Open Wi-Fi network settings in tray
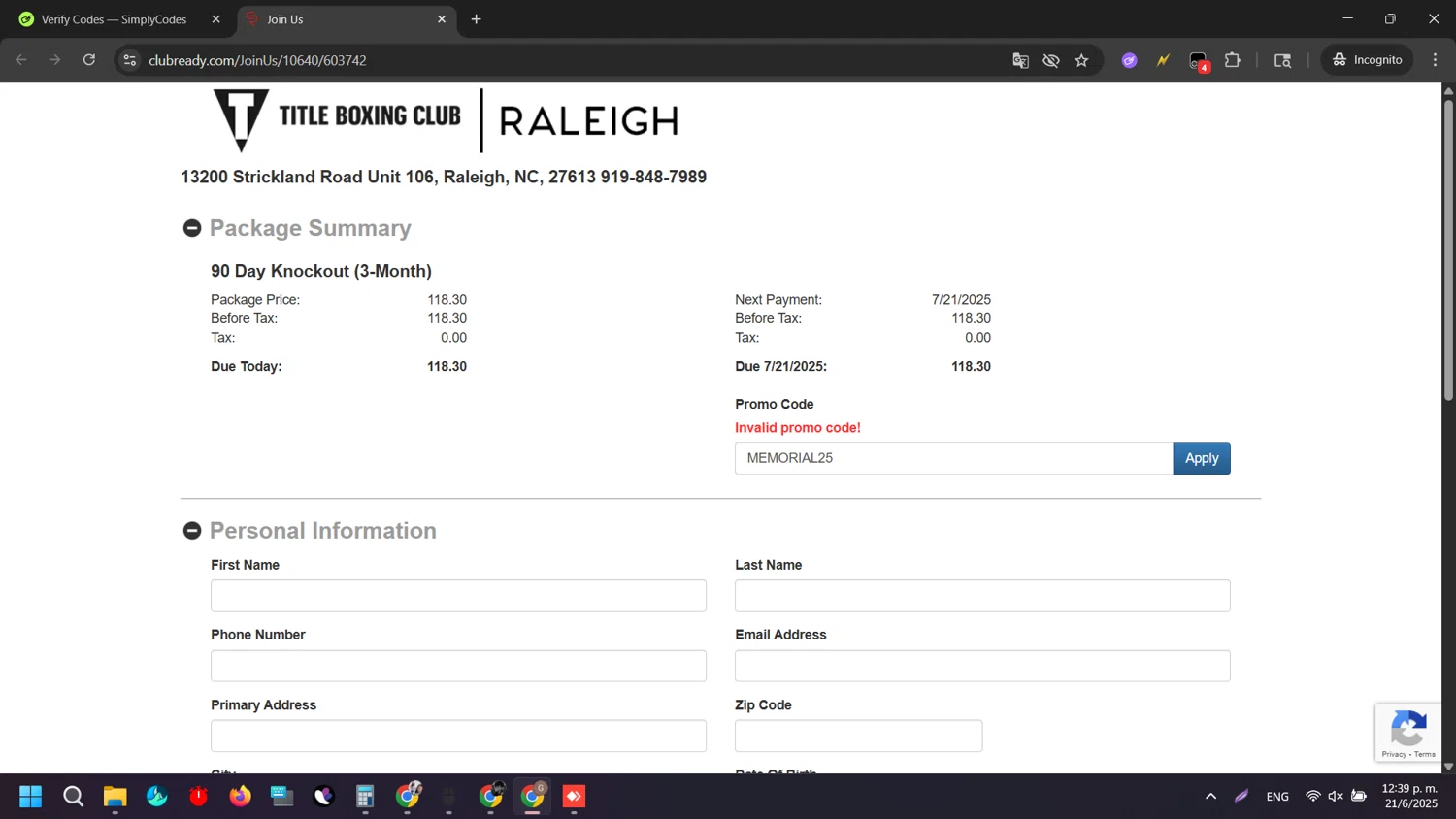The image size is (1456, 819). coord(1313,797)
